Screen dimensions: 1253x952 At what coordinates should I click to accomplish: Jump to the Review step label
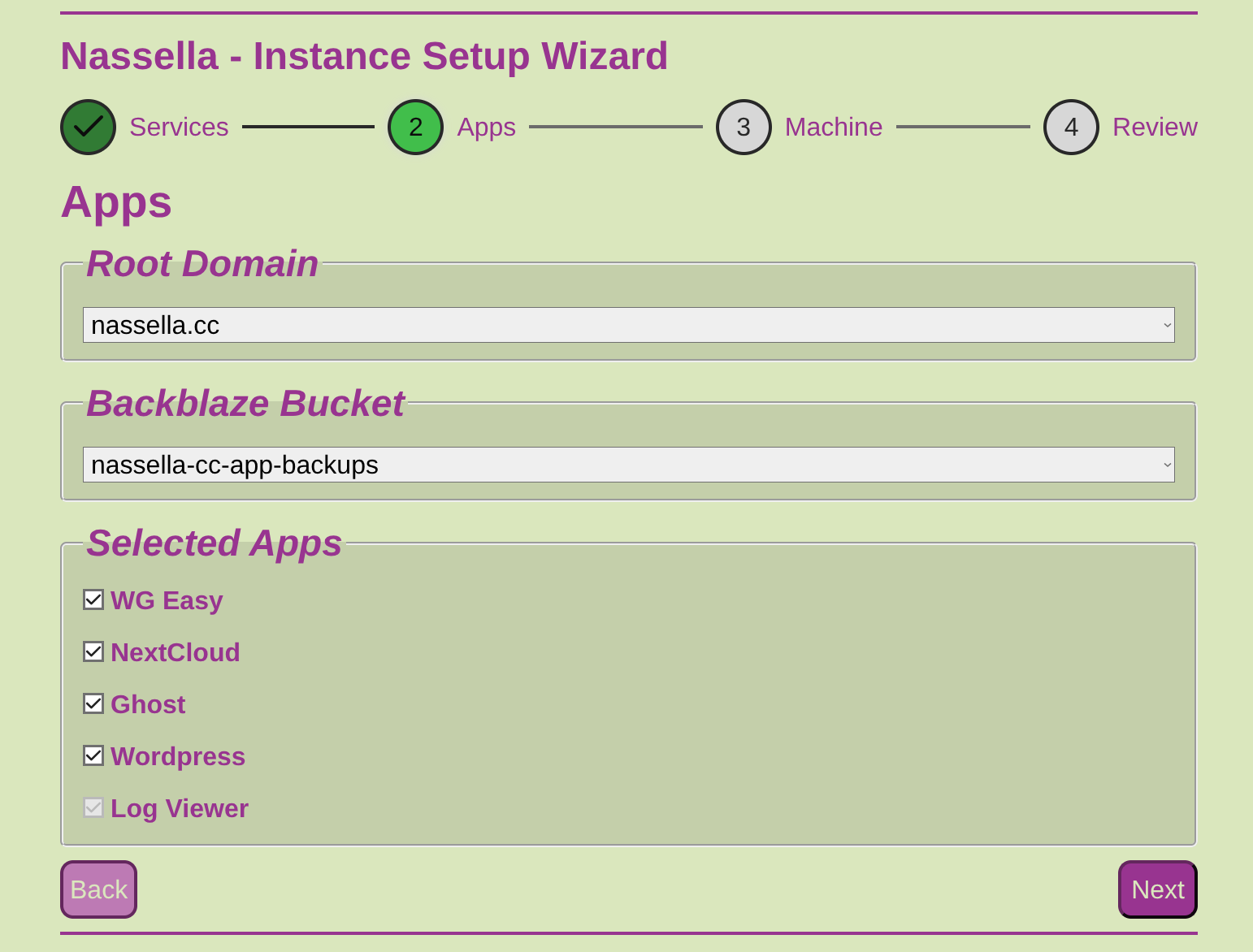[x=1155, y=127]
